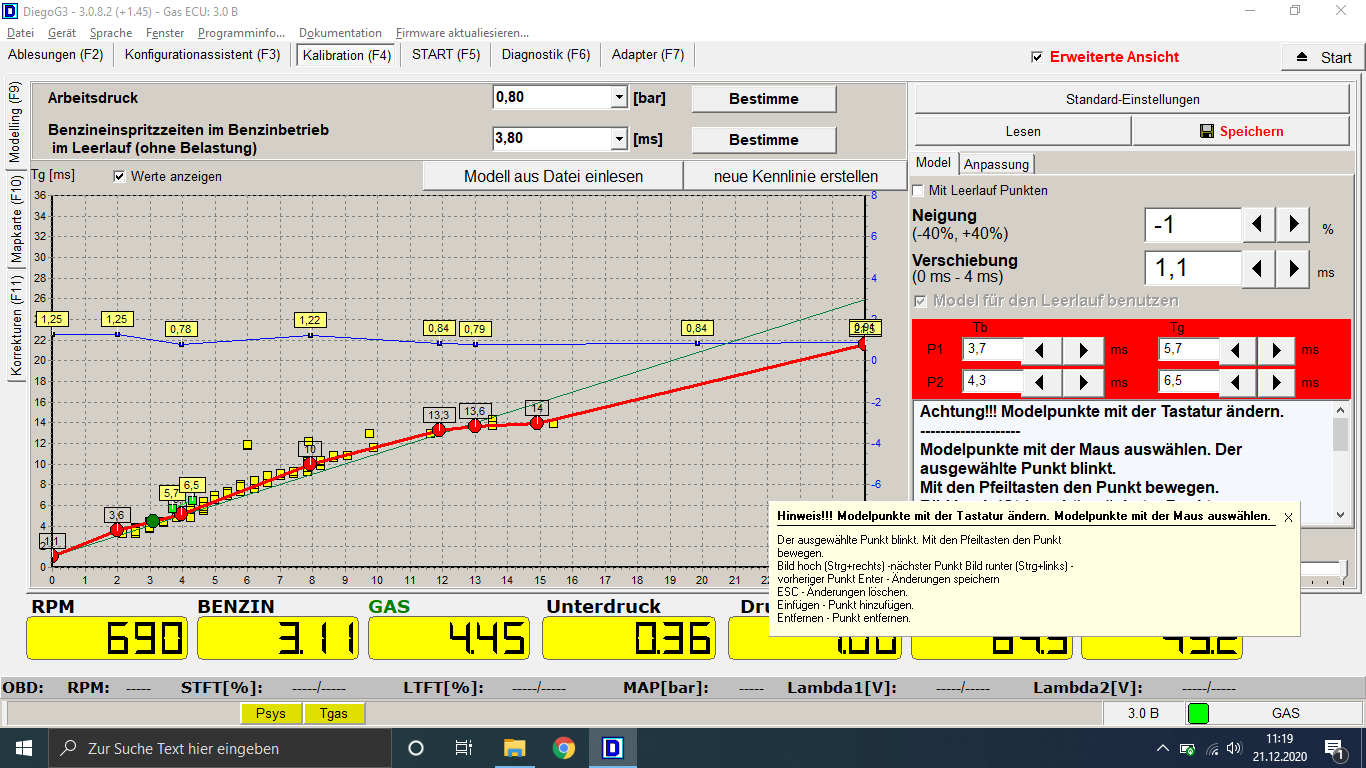
Task: Increase P2 Tb value arrow
Action: 1084,382
